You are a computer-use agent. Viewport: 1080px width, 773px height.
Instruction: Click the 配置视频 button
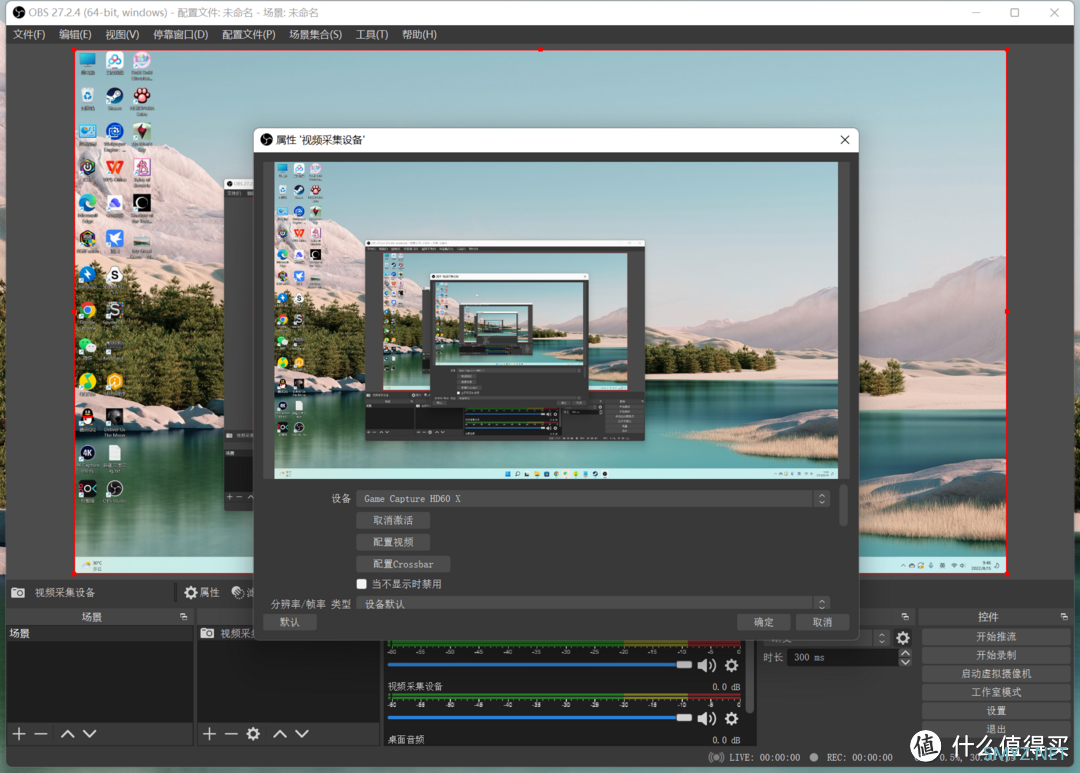393,542
